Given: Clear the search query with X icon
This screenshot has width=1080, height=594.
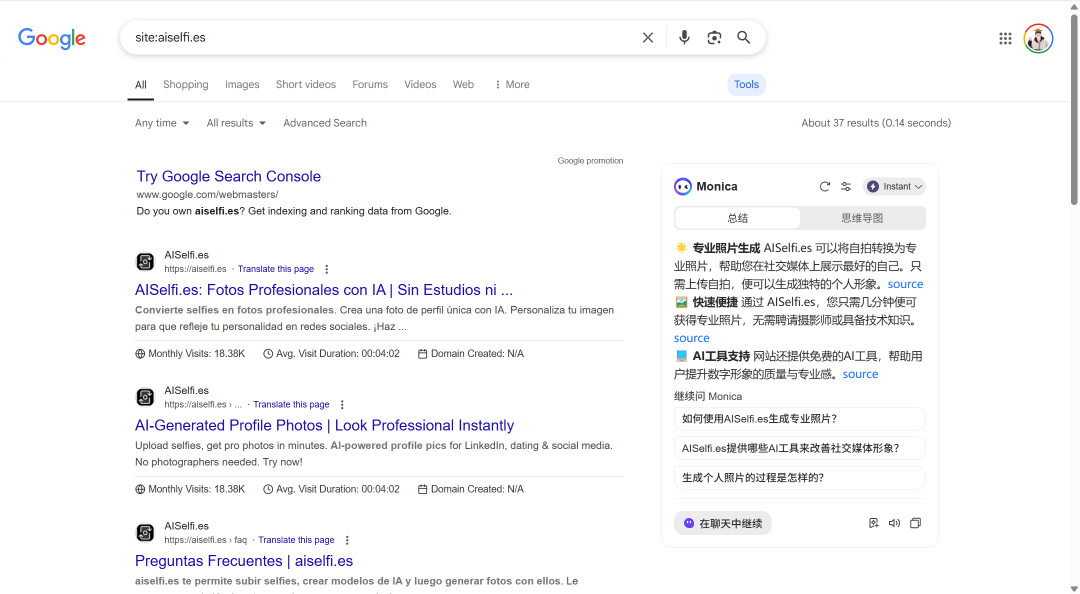Looking at the screenshot, I should click(647, 37).
